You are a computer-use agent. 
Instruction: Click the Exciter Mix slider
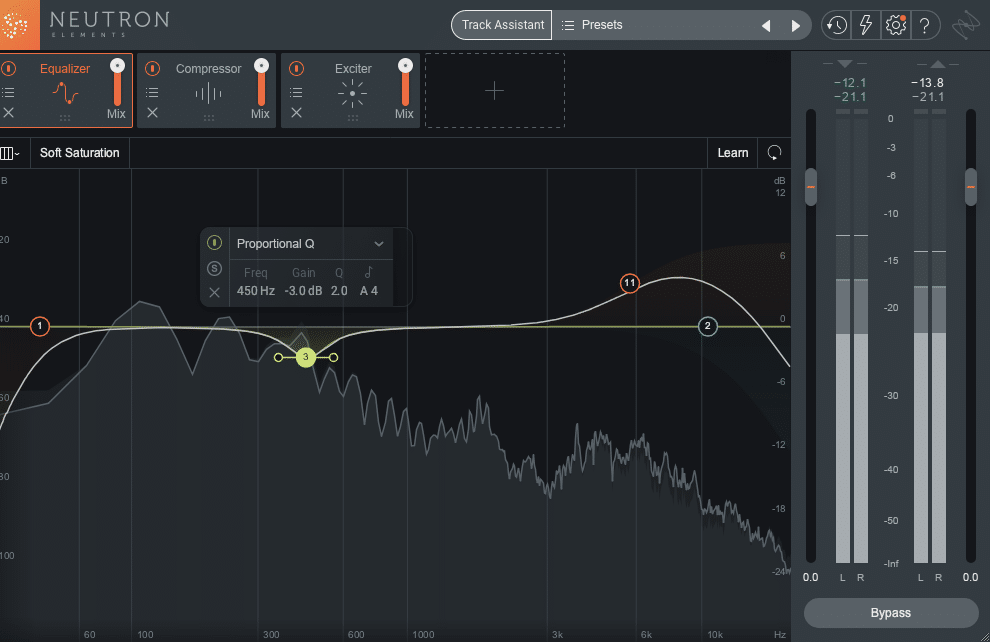[x=405, y=83]
